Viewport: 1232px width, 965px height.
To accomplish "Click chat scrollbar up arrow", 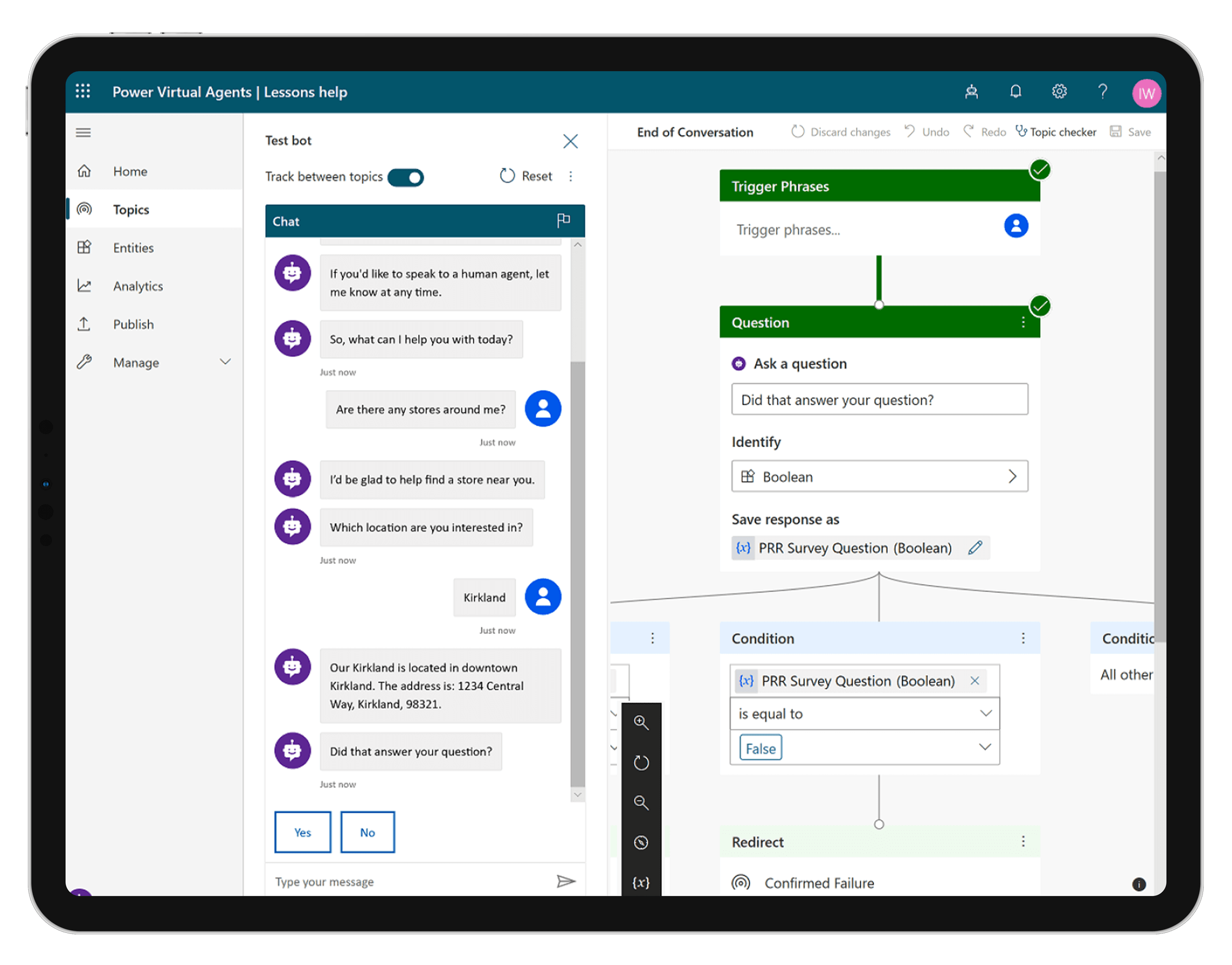I will click(577, 245).
